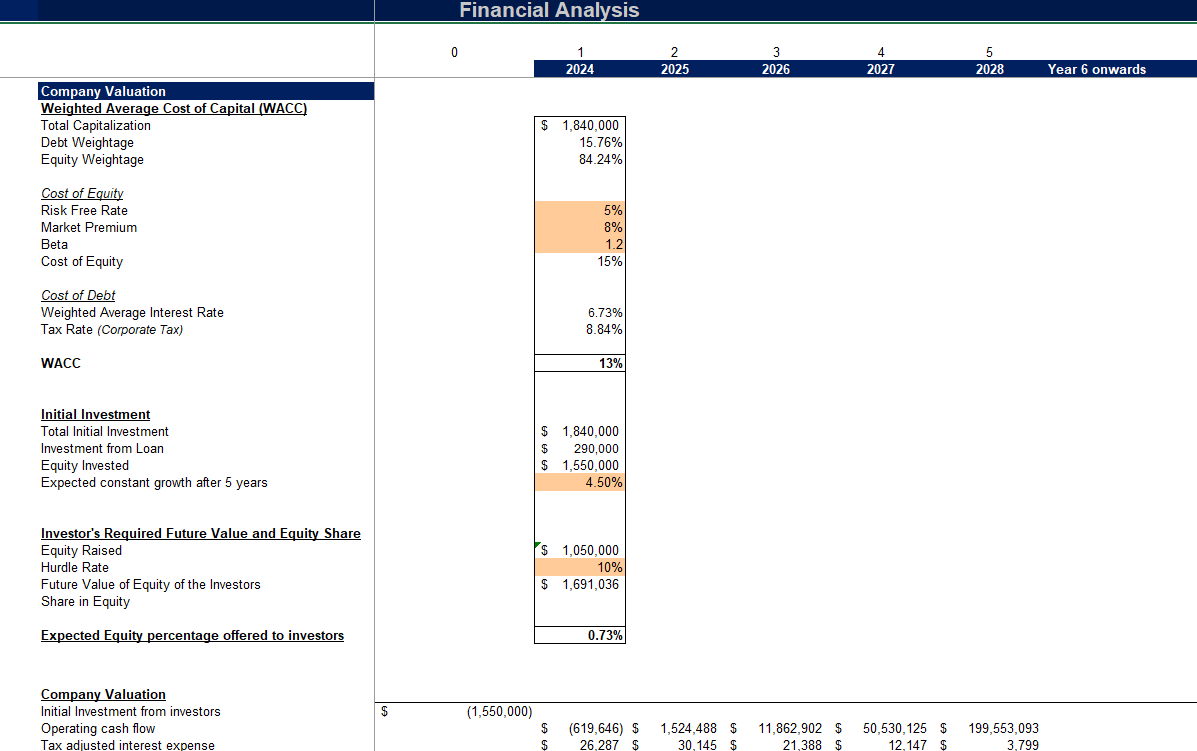Select the Share in Equity row label
This screenshot has width=1197, height=751.
point(85,601)
